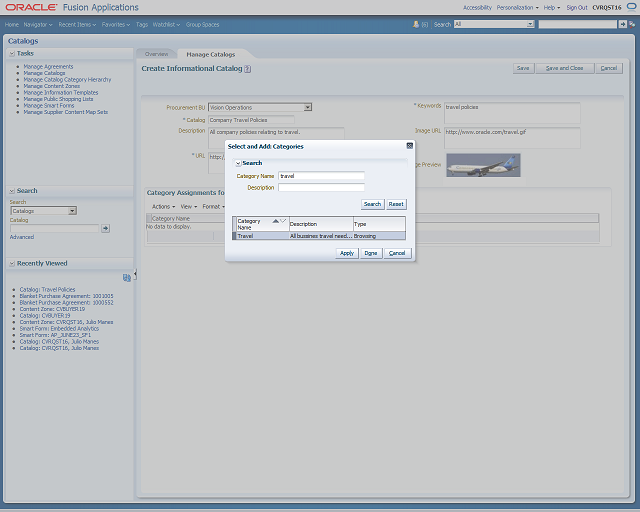Open Smart Form: Embedded Analytics

[59, 329]
